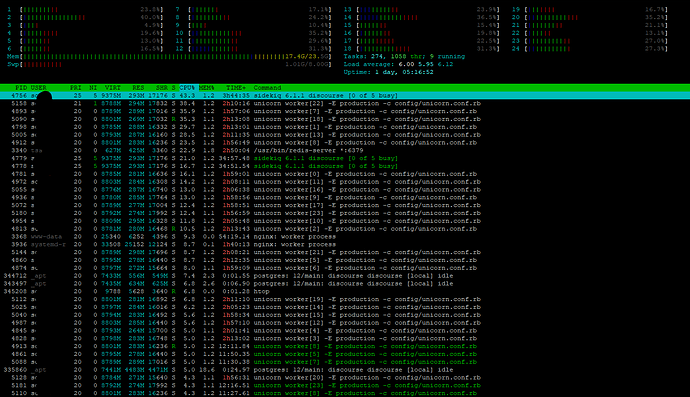Select green unicorn worker[5] thread PID 4861
Screen dimensions: 690x397
345,354
